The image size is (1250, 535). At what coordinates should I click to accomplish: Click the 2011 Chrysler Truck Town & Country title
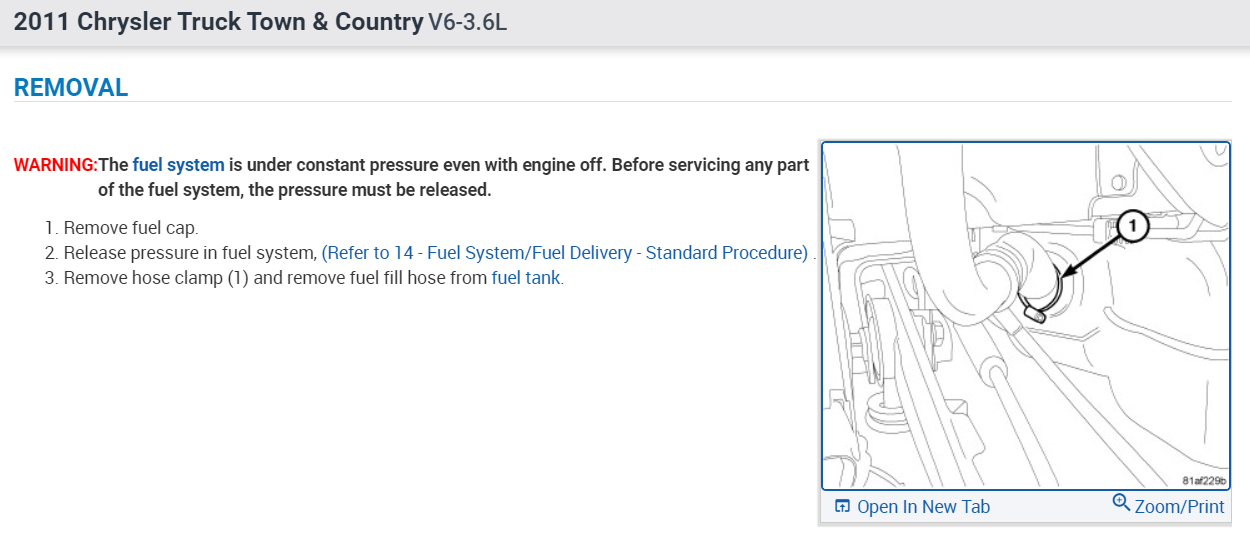pyautogui.click(x=218, y=22)
